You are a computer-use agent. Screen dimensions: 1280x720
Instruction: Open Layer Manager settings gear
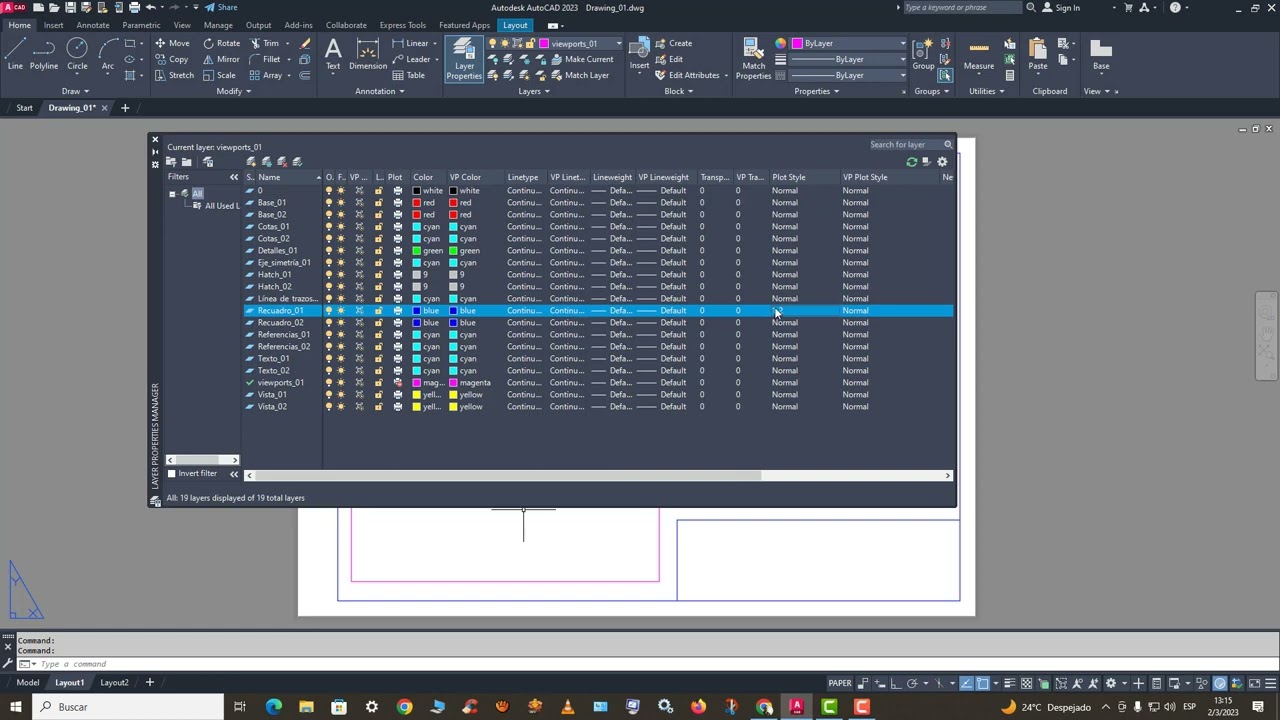pos(942,162)
